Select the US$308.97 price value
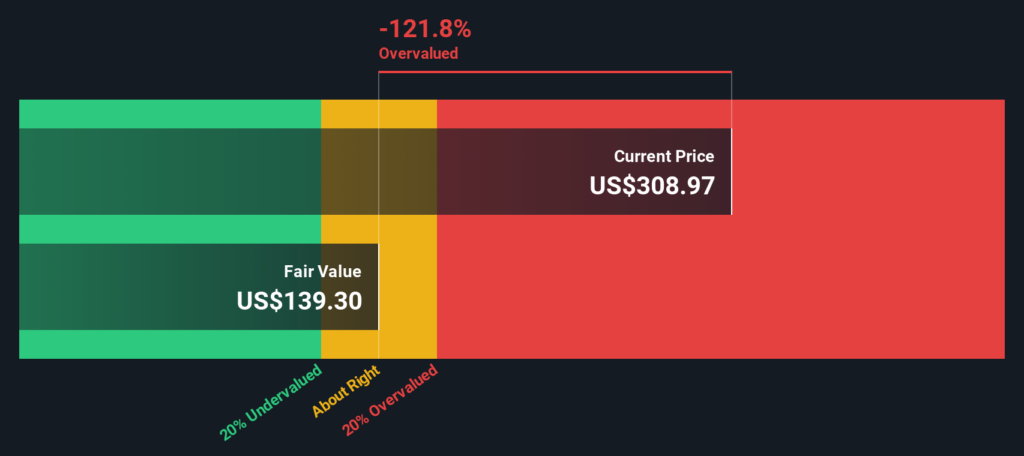This screenshot has width=1024, height=456. point(652,185)
